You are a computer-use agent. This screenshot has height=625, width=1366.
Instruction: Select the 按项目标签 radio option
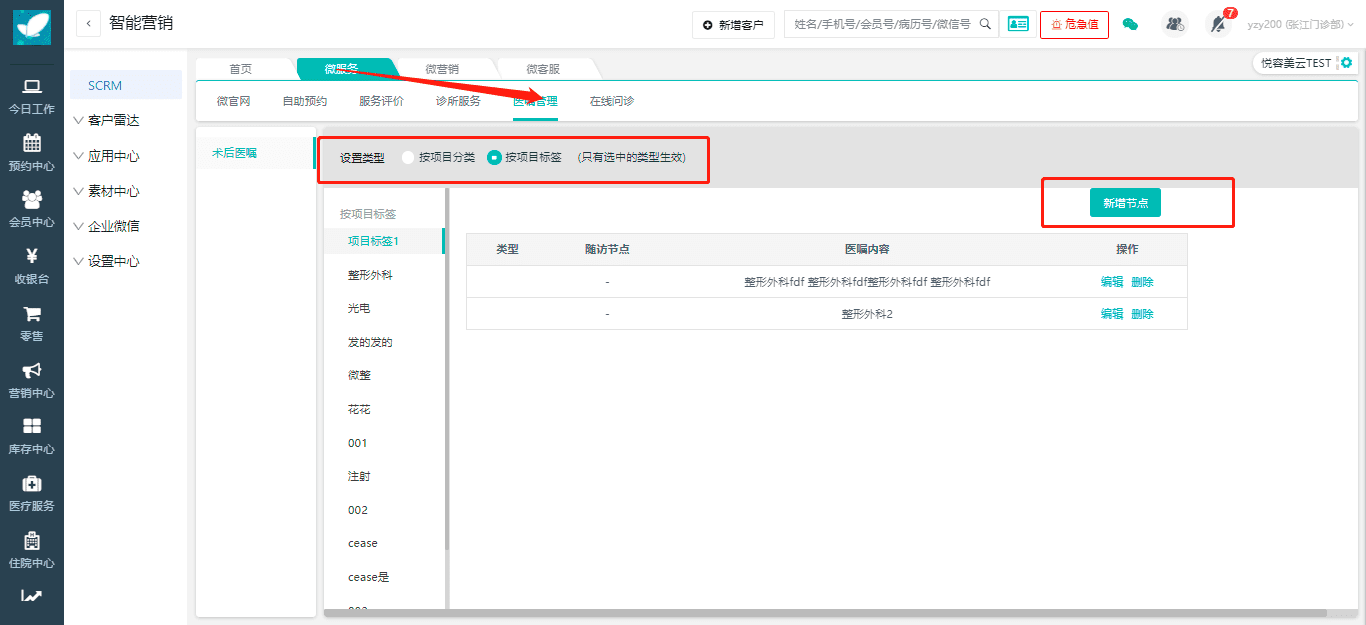(x=494, y=157)
